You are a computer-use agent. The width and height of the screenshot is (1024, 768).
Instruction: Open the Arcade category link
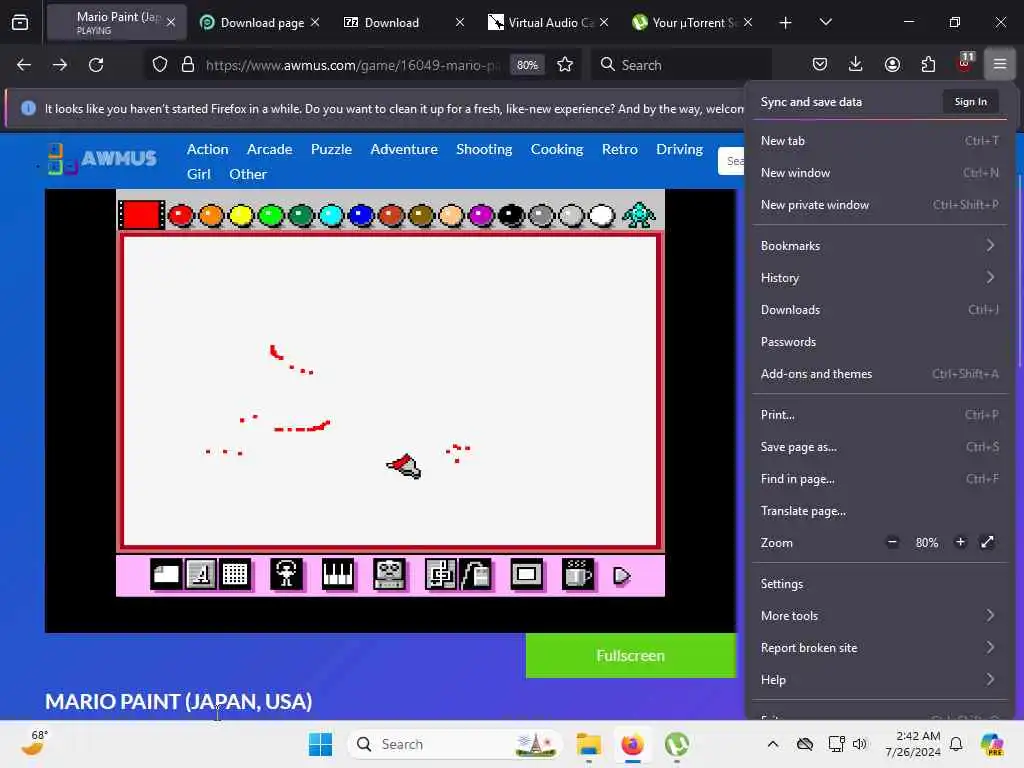(269, 149)
